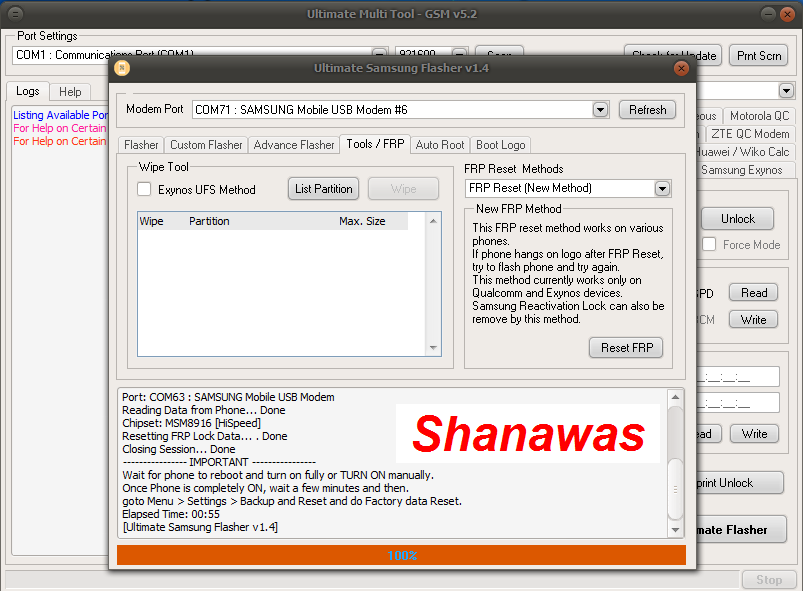Expand the dropdown right of the Flasher dialog
The width and height of the screenshot is (803, 591).
786,91
